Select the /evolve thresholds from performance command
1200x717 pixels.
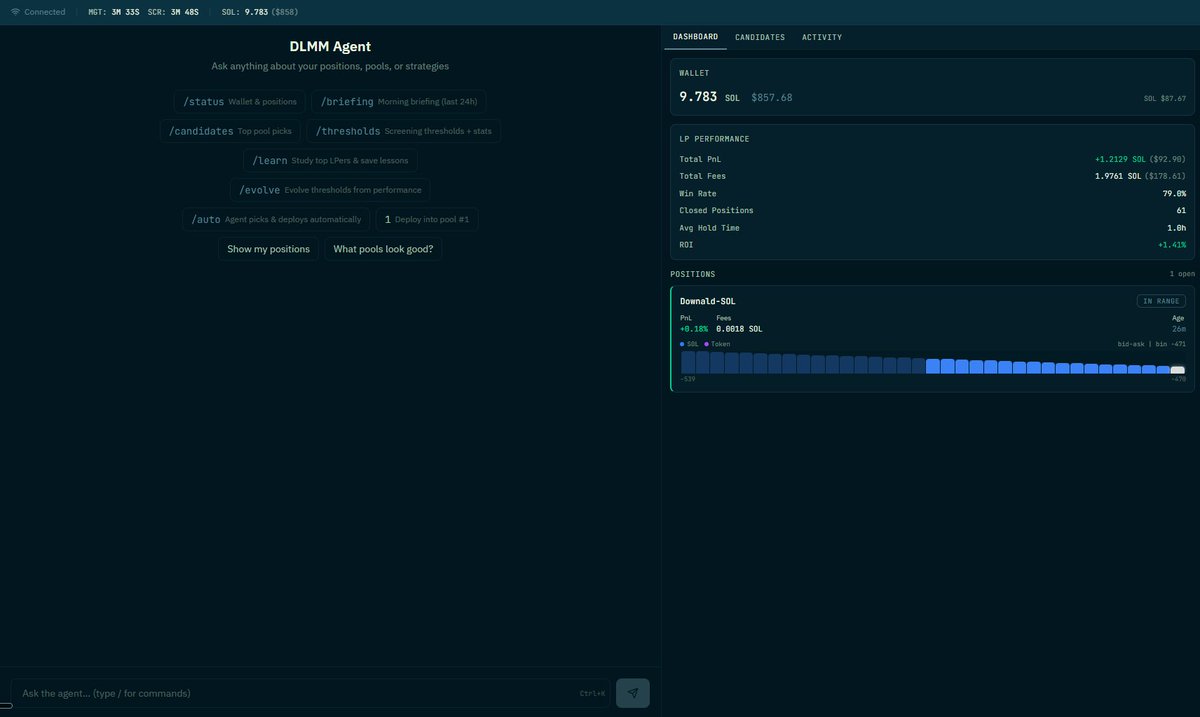[330, 188]
